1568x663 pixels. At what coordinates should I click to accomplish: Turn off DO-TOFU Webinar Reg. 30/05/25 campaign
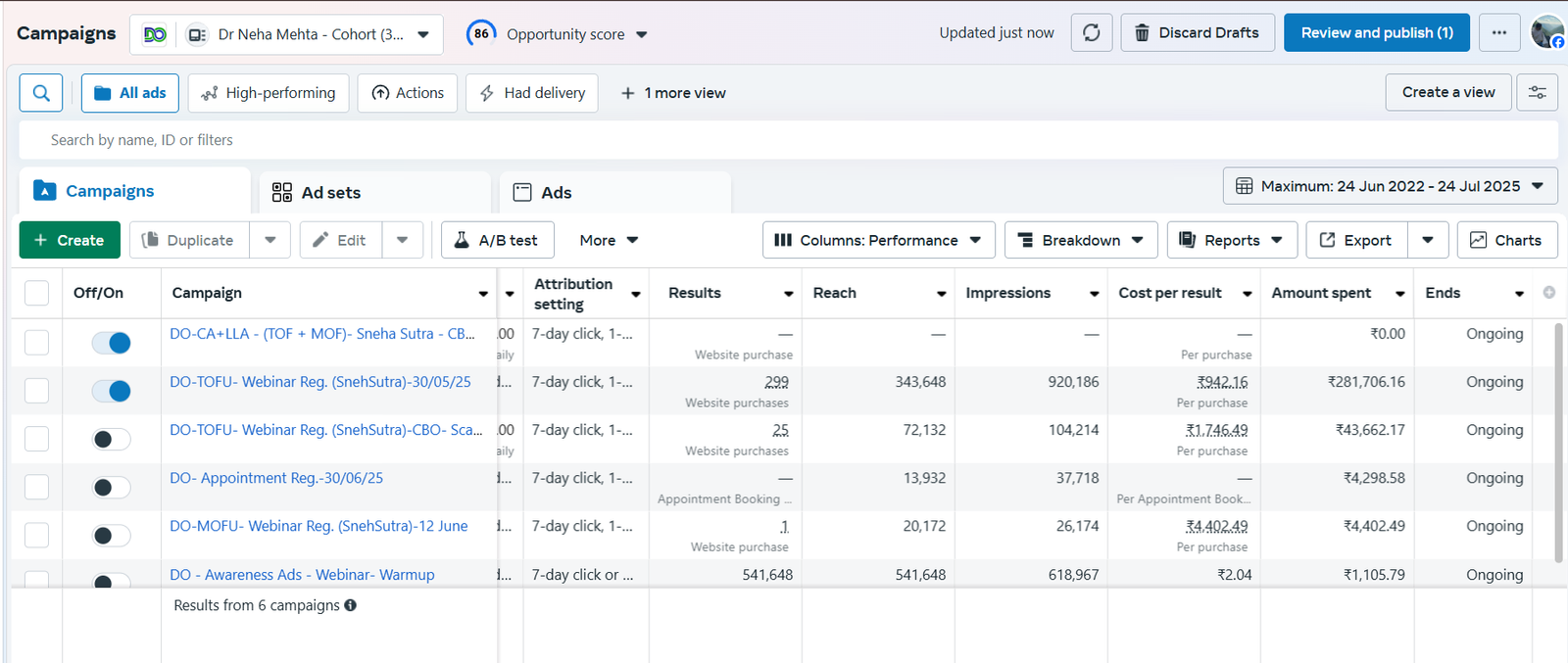[112, 391]
